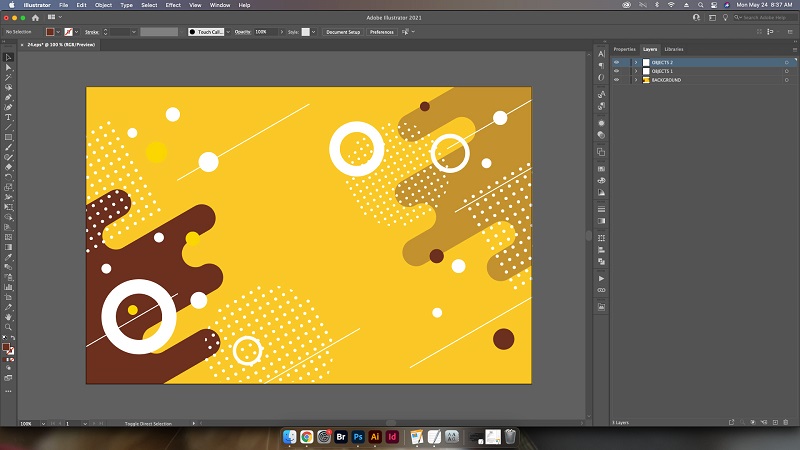
Task: Expand the OBJECTS 2 layer contents
Action: [x=635, y=62]
